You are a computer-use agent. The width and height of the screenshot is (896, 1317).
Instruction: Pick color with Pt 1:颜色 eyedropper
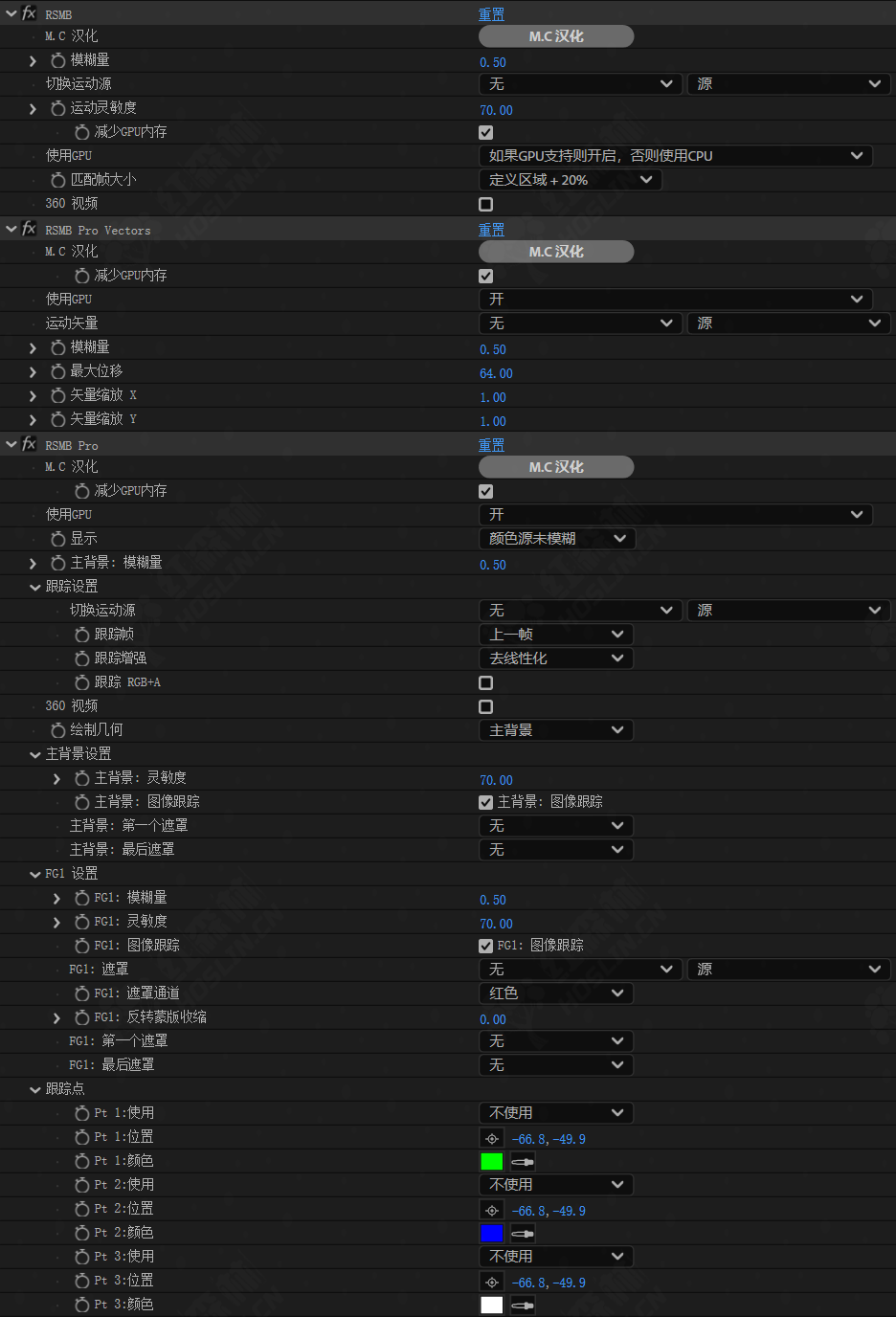point(523,1162)
